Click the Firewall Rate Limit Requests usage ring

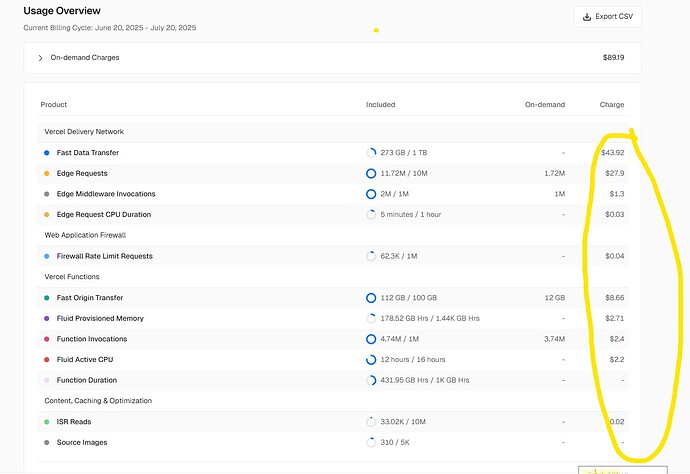(371, 256)
